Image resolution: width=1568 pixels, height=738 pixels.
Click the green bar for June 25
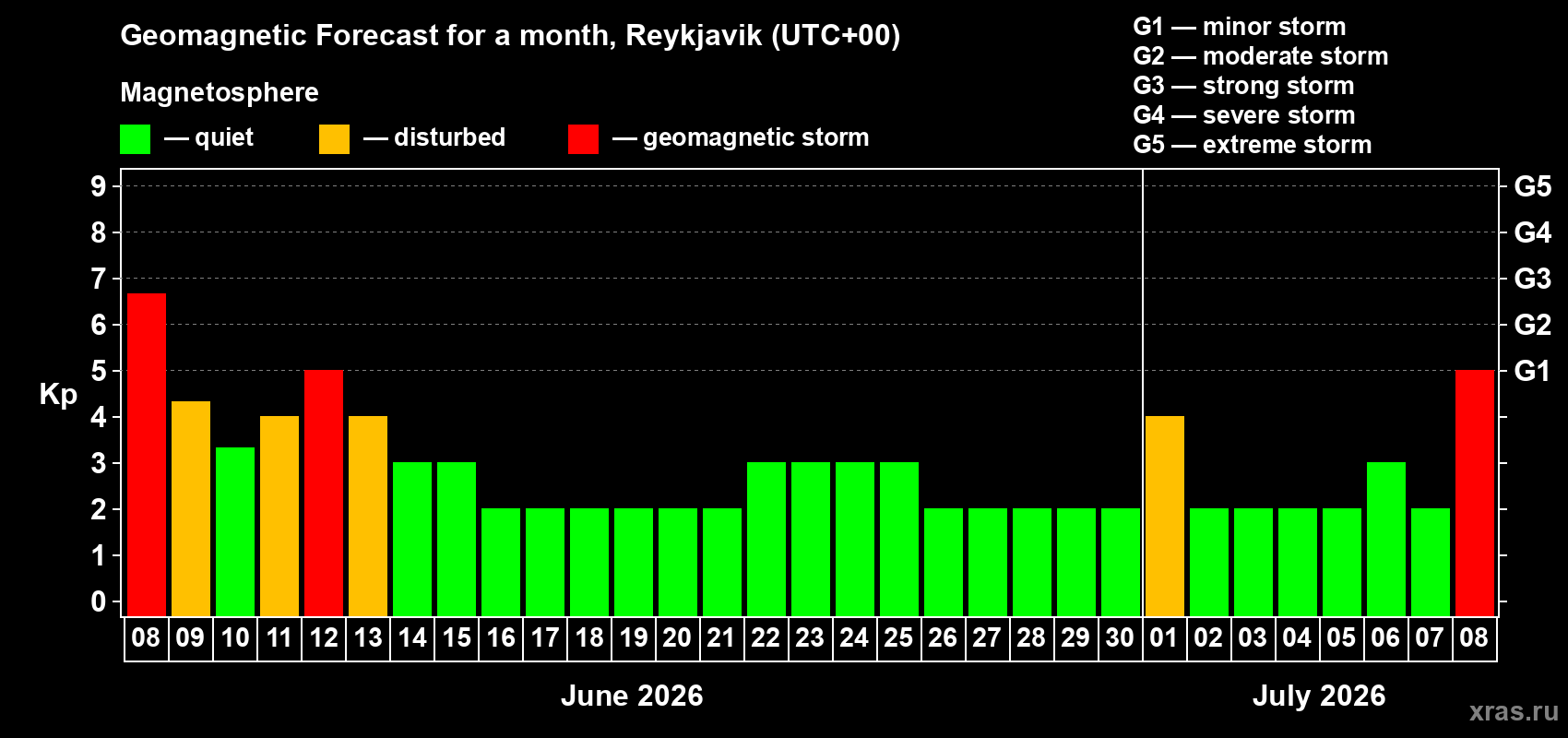coord(899,539)
